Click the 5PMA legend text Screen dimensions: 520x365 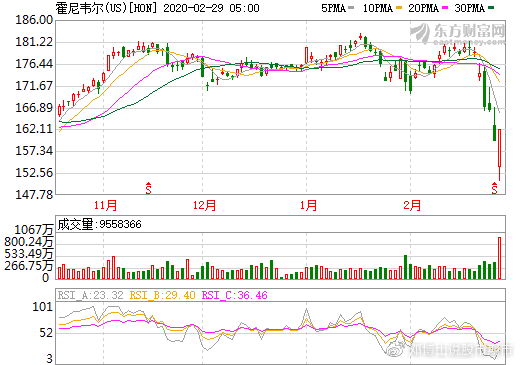[333, 8]
